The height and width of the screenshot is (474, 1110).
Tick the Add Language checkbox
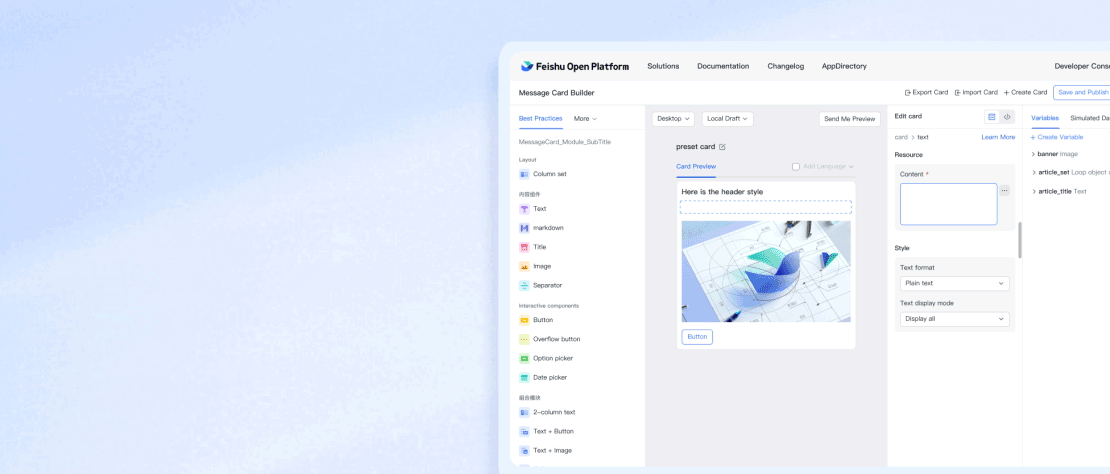(796, 167)
